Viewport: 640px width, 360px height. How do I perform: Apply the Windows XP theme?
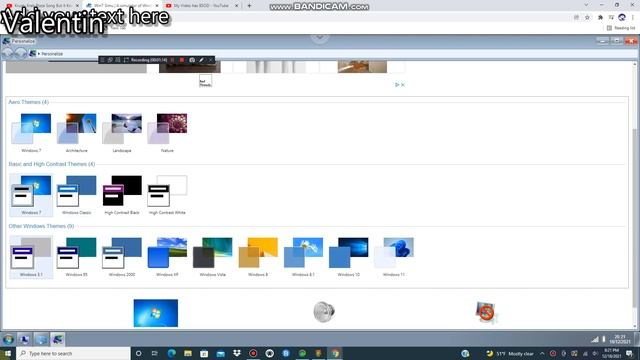167,257
